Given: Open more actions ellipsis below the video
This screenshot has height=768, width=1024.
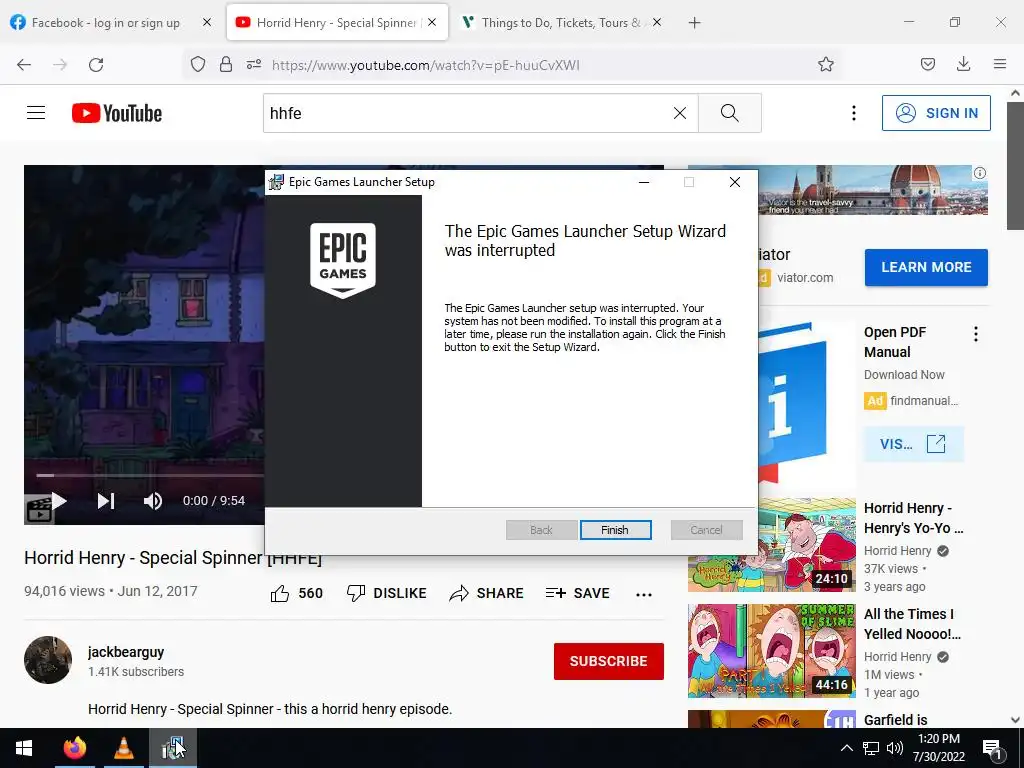Looking at the screenshot, I should [644, 594].
